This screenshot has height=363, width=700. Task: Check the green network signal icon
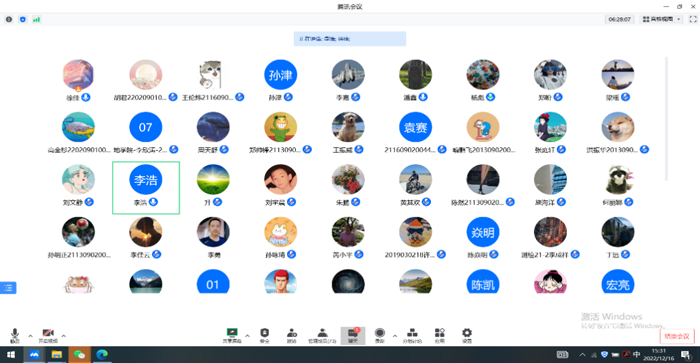37,19
